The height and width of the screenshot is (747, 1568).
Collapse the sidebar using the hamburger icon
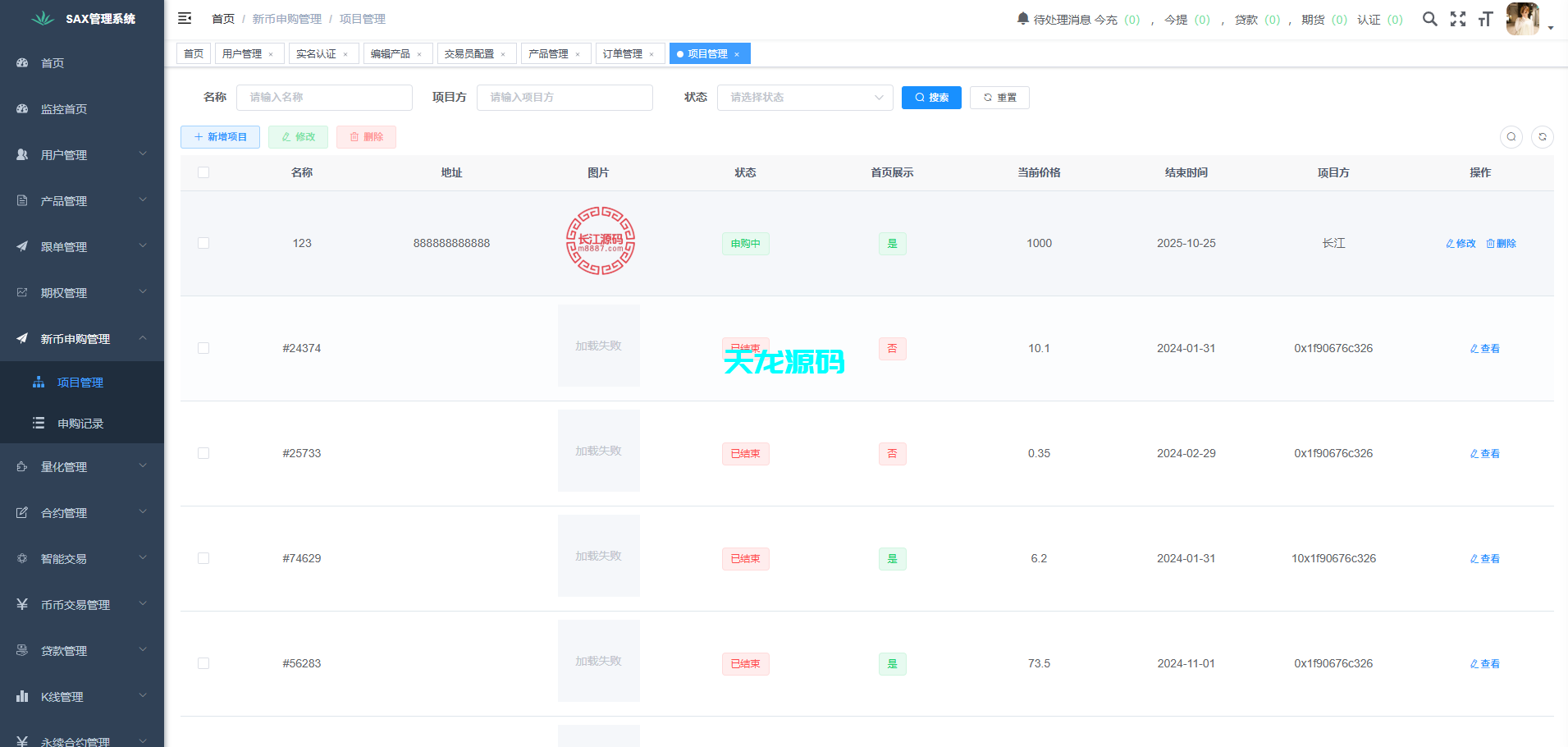pyautogui.click(x=185, y=18)
